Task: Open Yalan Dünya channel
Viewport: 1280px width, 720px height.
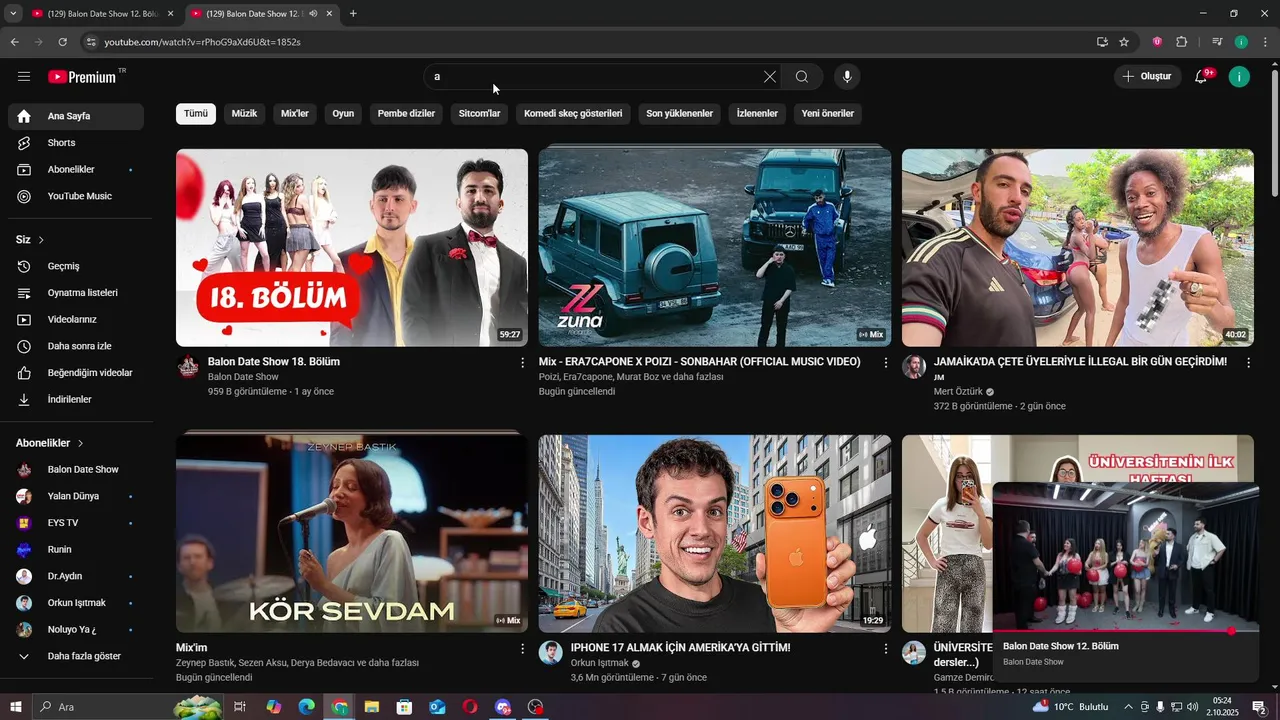Action: pos(76,496)
